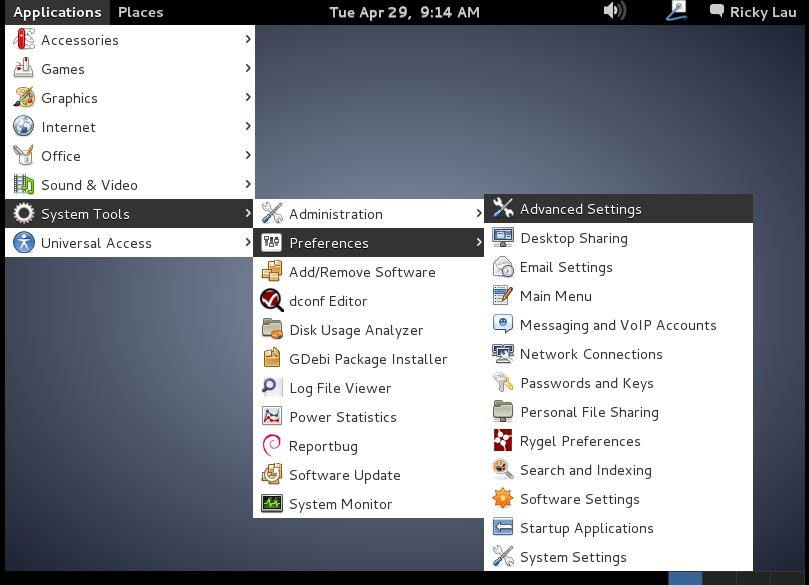Viewport: 809px width, 585px height.
Task: Click the Add/Remove Software boxes icon
Action: 272,271
